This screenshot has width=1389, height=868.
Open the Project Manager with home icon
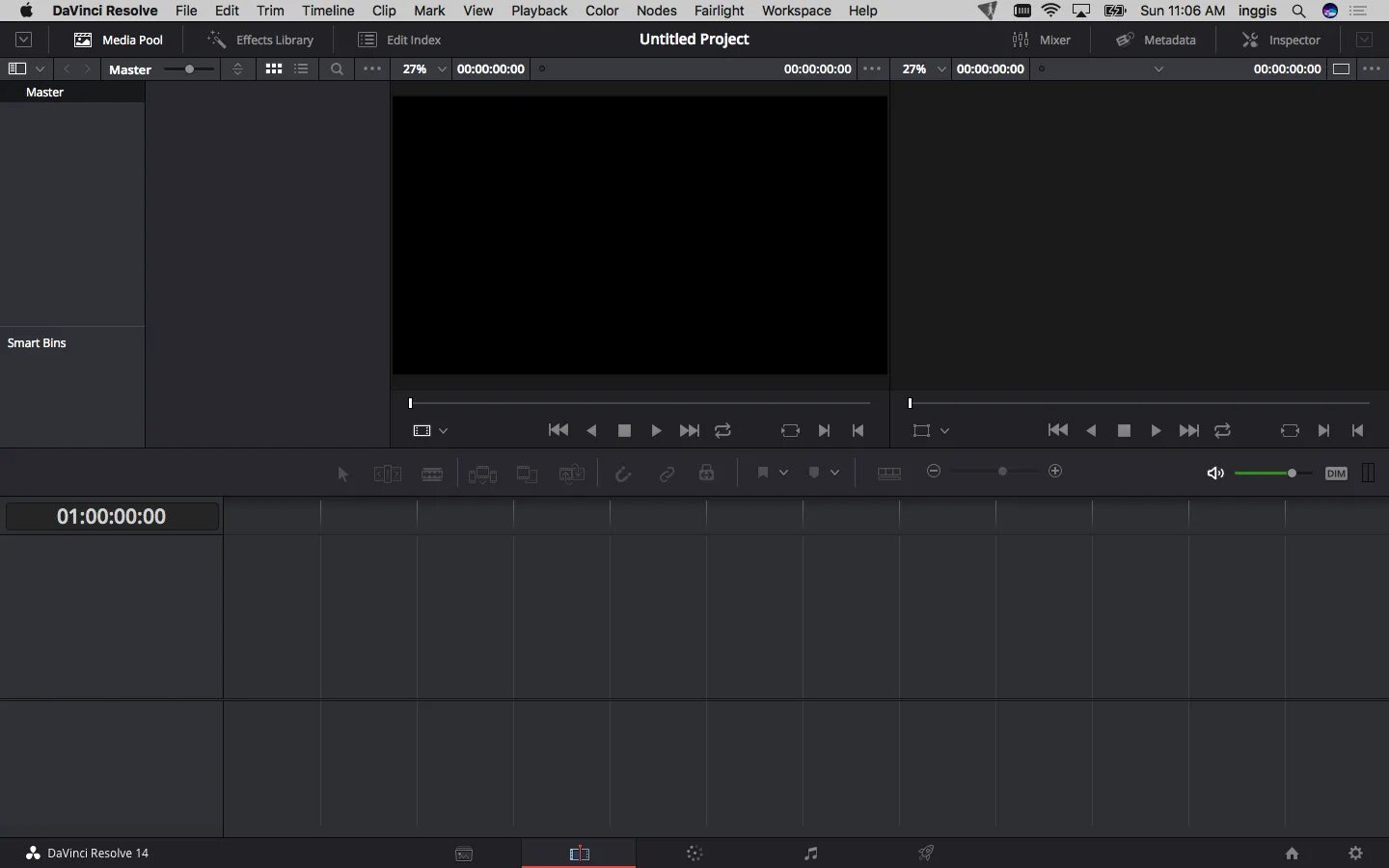(x=1292, y=854)
